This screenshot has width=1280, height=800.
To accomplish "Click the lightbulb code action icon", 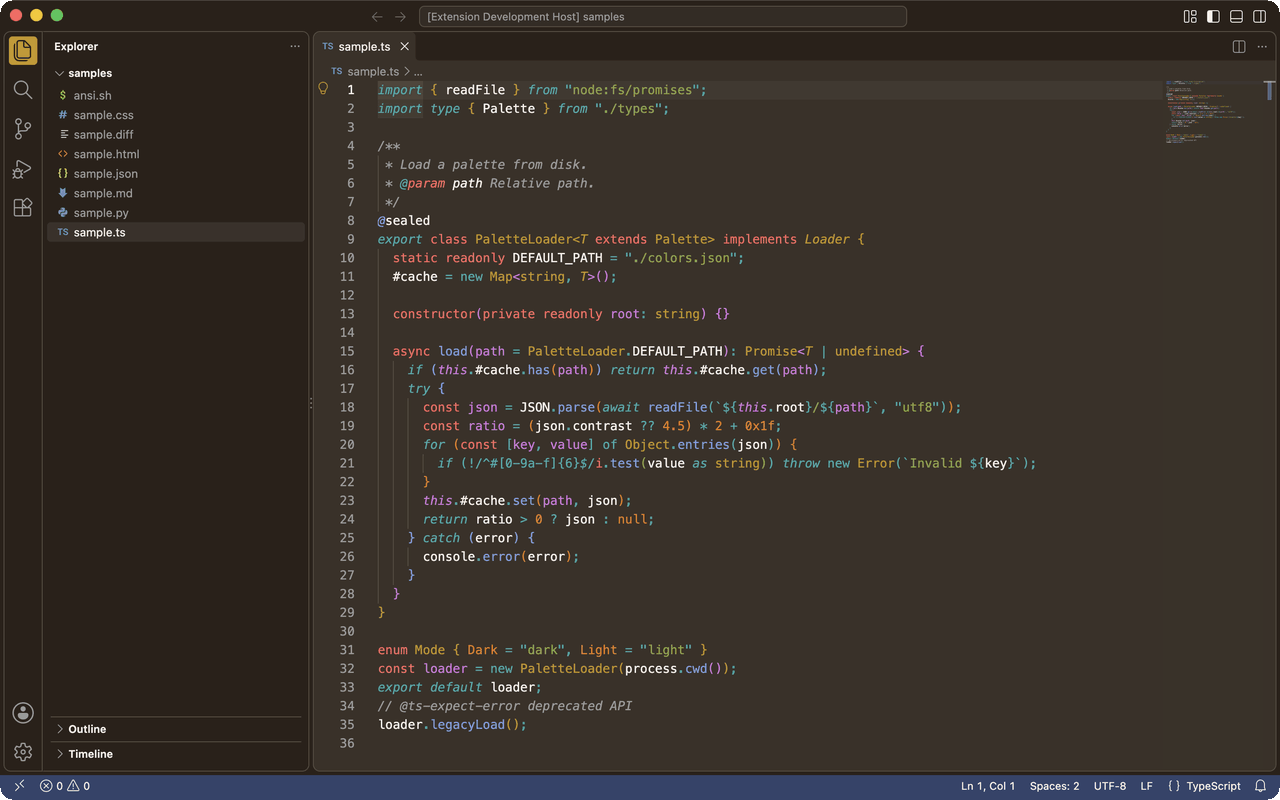I will [323, 89].
